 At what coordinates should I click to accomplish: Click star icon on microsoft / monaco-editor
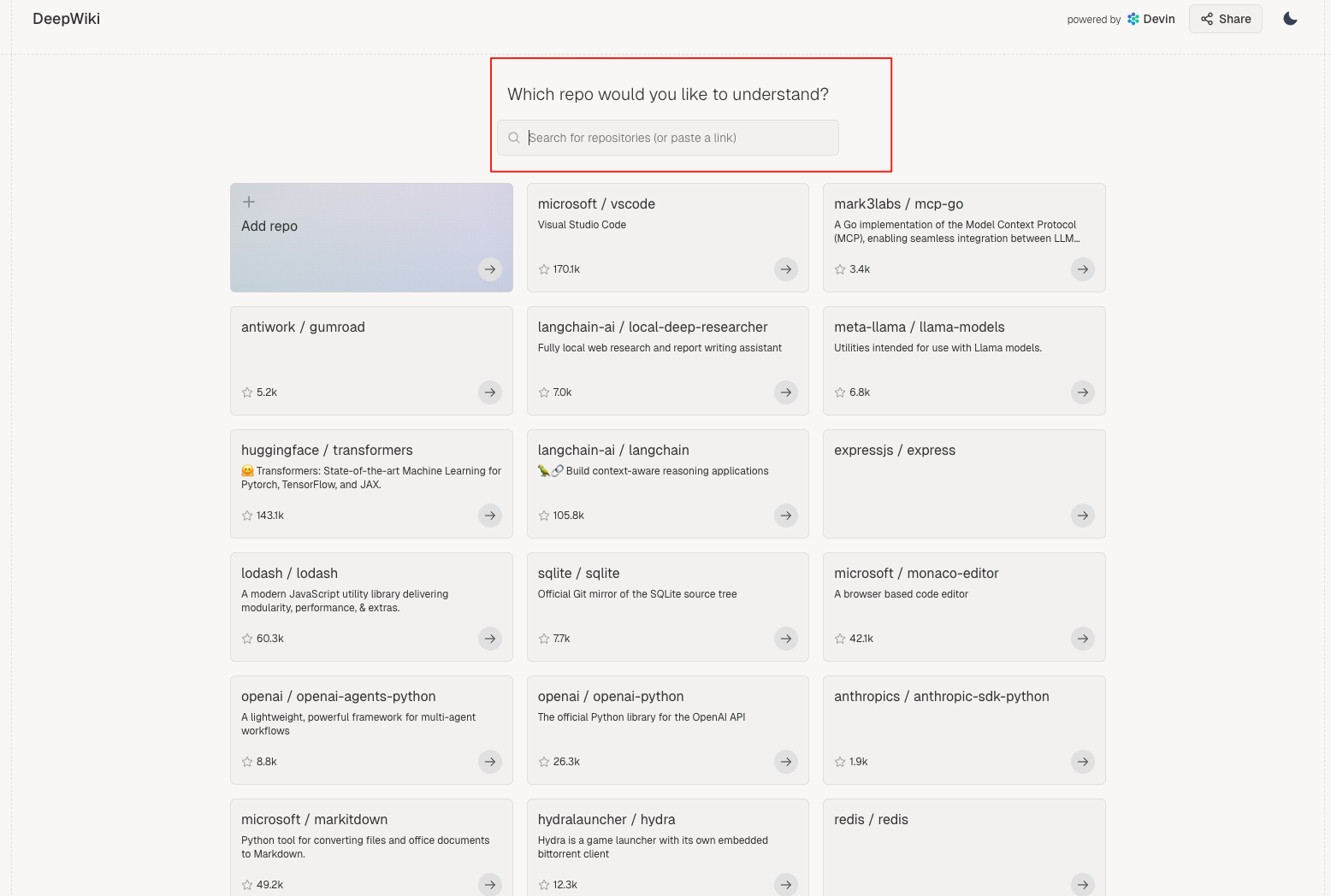tap(840, 639)
